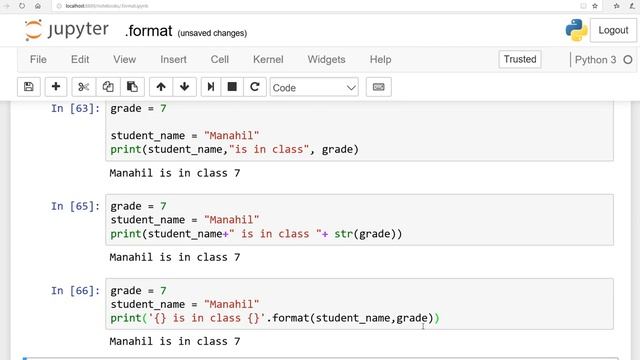640x360 pixels.
Task: Run the current cell icon
Action: click(x=211, y=87)
